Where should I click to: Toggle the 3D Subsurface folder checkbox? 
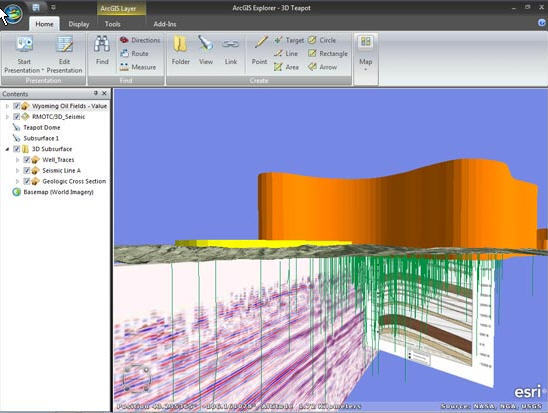click(16, 149)
